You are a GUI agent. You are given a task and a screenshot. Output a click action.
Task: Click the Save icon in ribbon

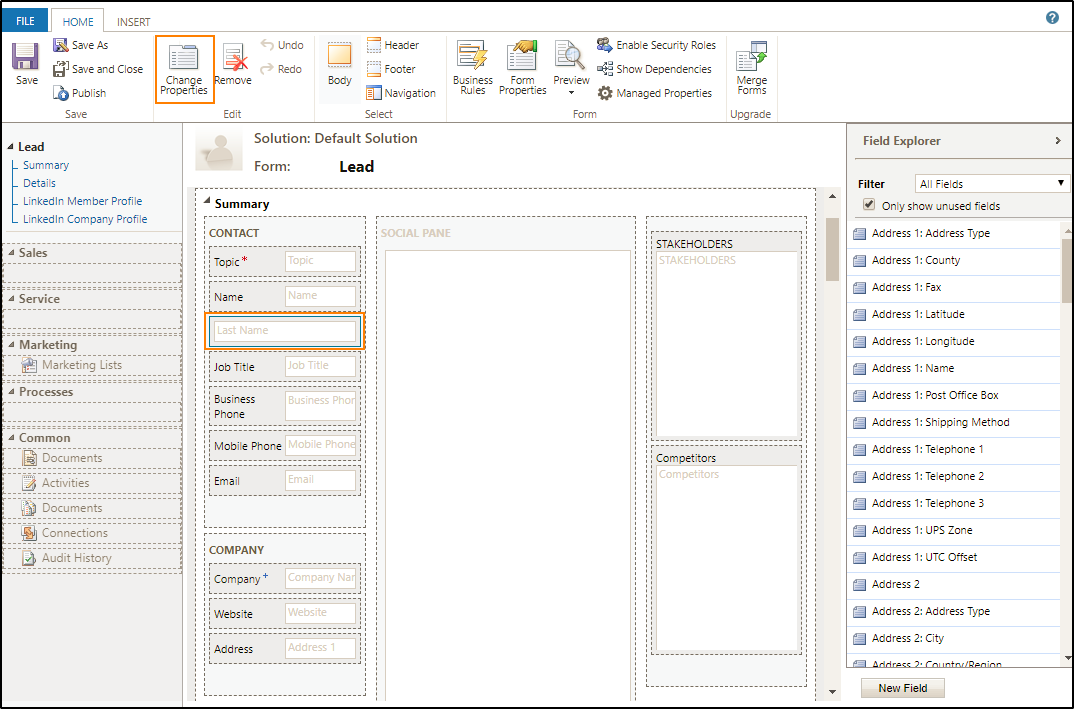tap(26, 64)
